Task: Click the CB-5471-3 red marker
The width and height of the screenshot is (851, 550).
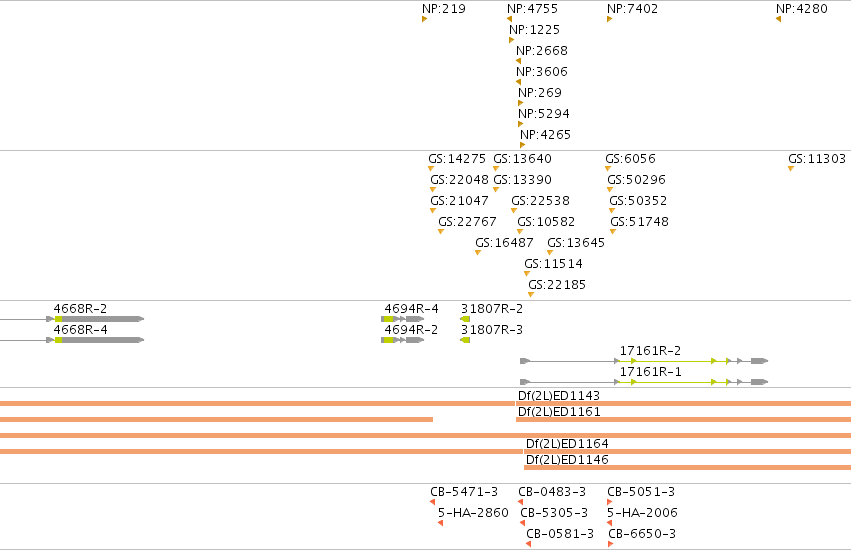Action: 433,502
